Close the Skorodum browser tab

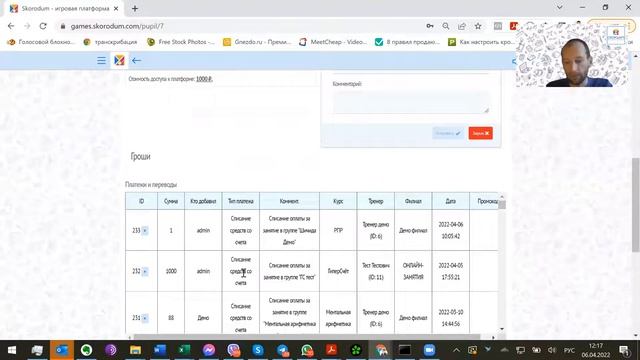tap(116, 8)
